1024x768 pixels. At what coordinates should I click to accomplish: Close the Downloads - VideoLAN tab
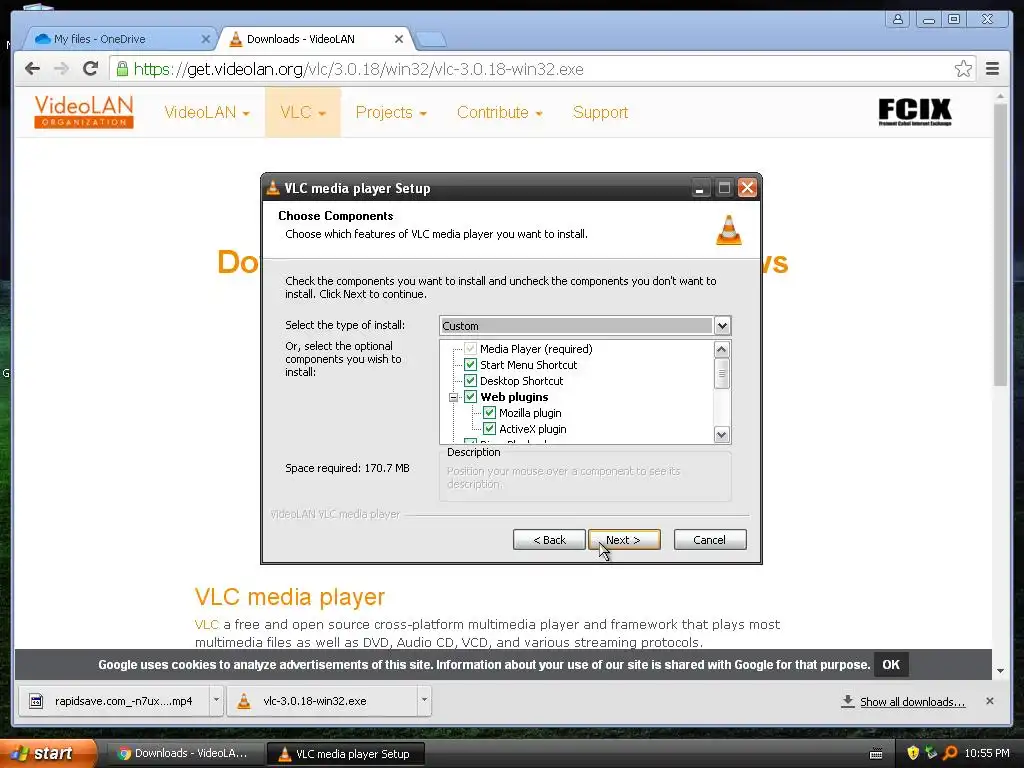[399, 39]
